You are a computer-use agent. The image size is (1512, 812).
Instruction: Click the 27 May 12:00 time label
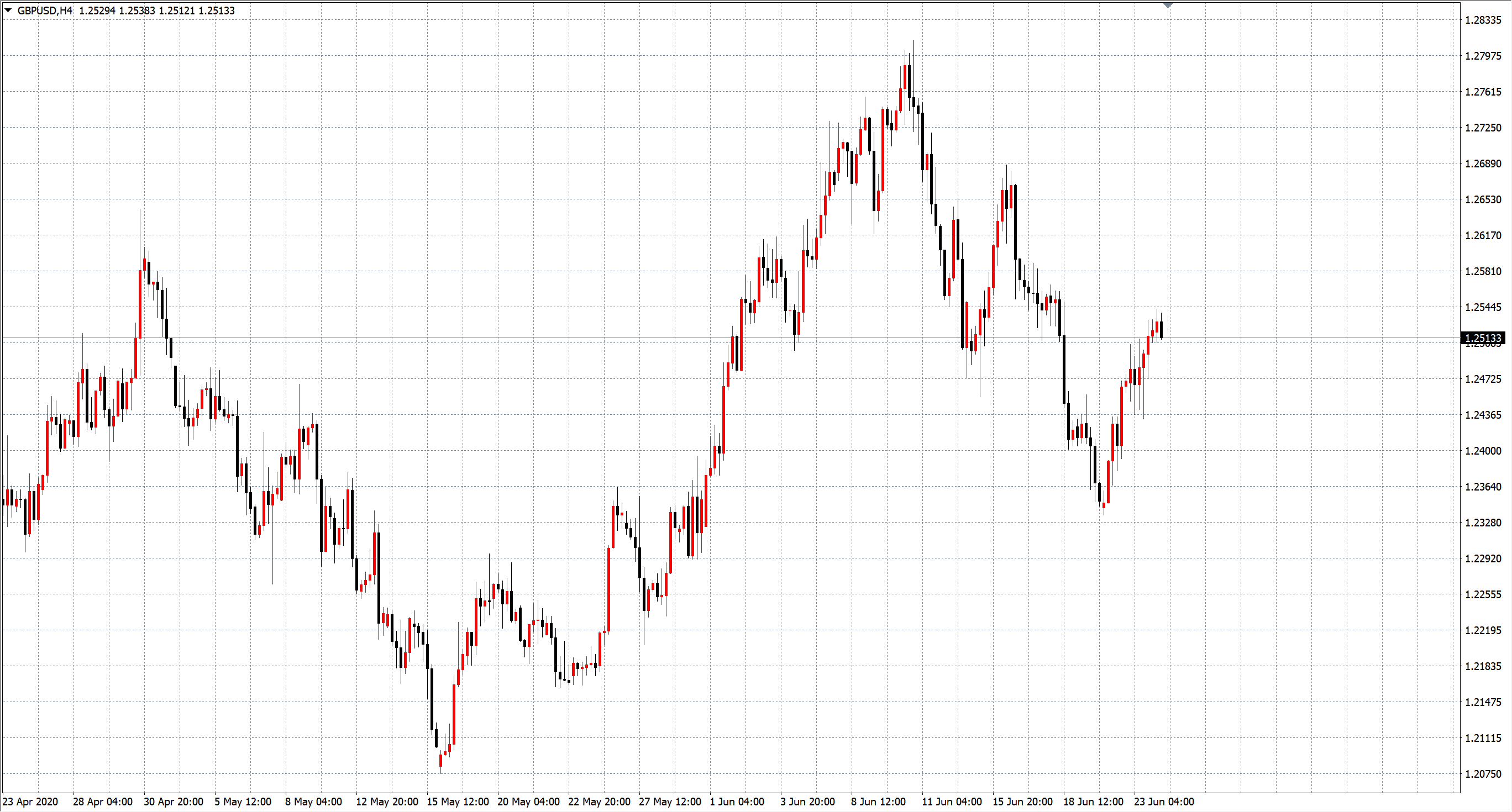pyautogui.click(x=670, y=802)
